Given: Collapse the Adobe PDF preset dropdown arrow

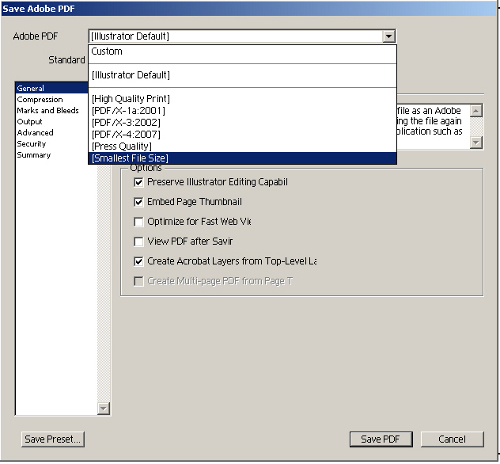Looking at the screenshot, I should (388, 36).
